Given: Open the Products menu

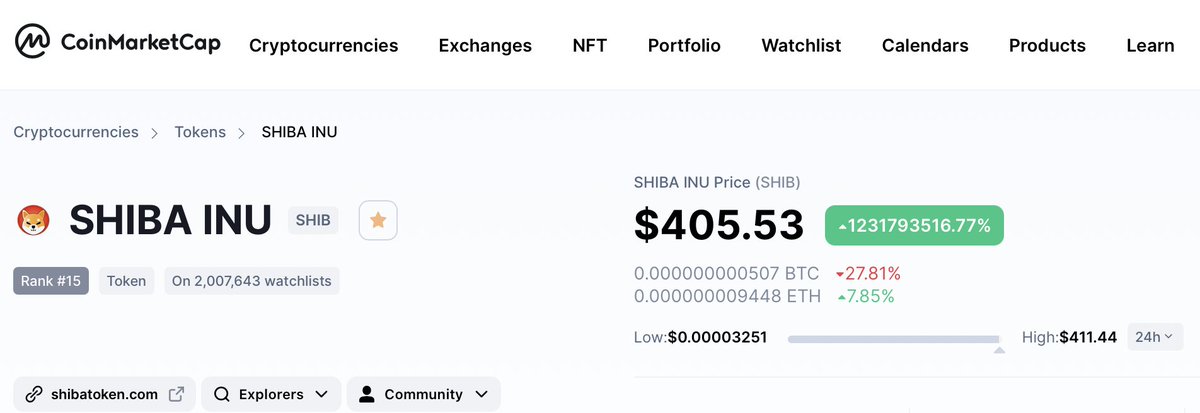Looking at the screenshot, I should [1047, 45].
